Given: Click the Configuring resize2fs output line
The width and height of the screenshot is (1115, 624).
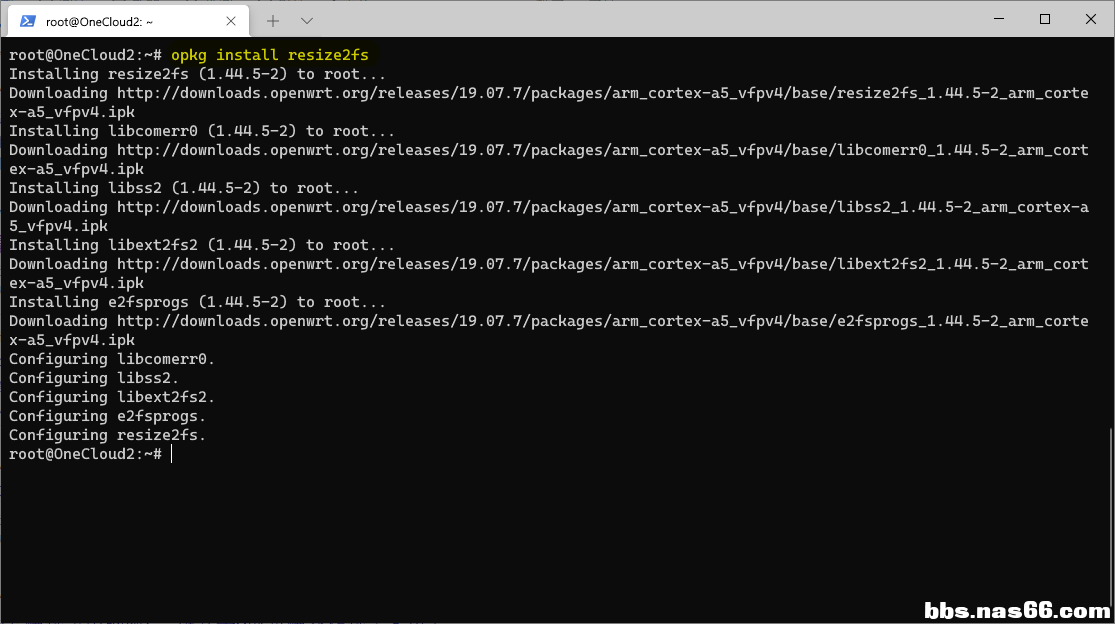Looking at the screenshot, I should 107,435.
